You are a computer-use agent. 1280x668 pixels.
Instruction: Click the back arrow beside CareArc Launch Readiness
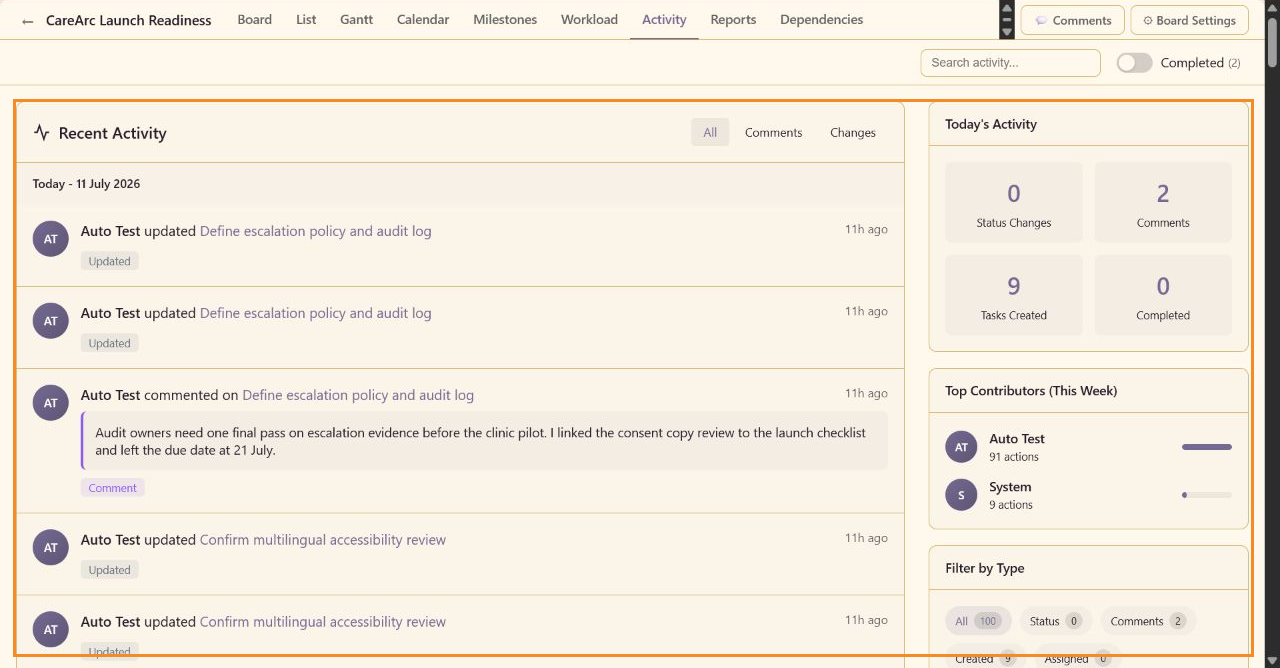point(27,21)
